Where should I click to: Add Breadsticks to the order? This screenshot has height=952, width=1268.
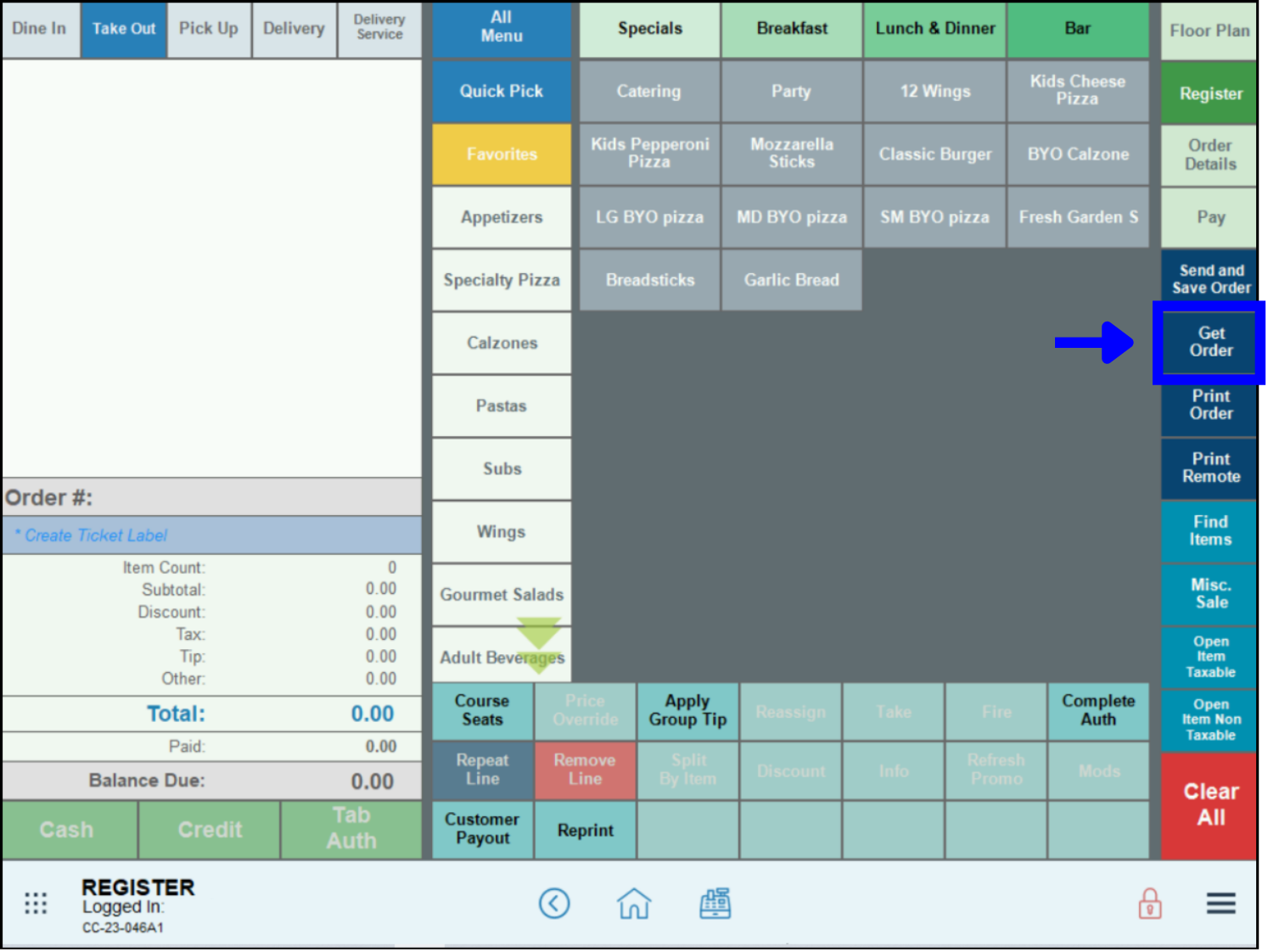pos(649,280)
